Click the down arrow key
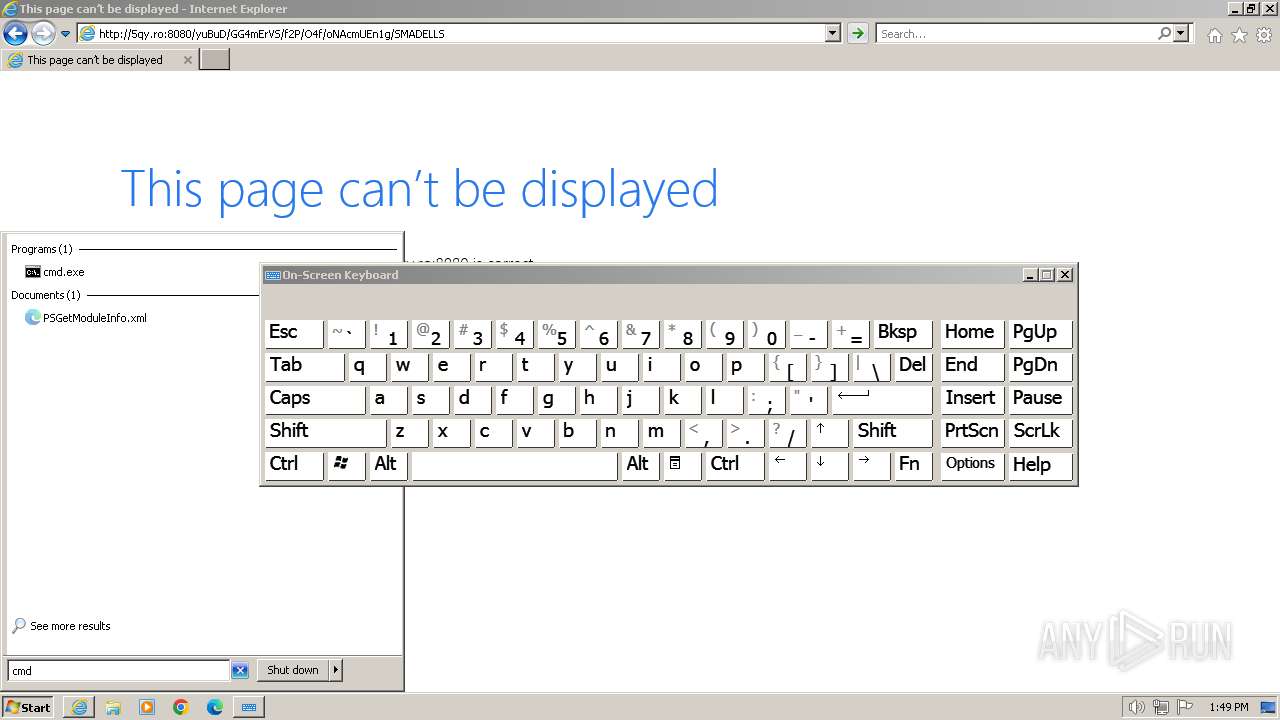 pyautogui.click(x=829, y=465)
